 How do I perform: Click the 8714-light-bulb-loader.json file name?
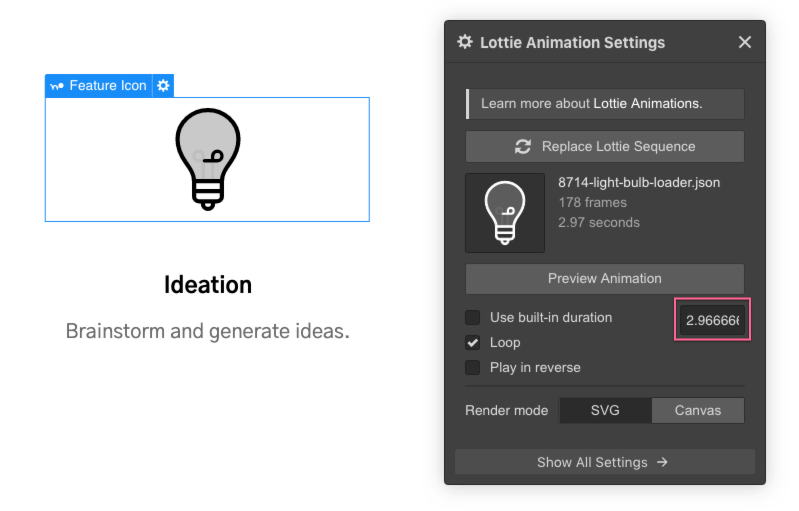click(x=639, y=183)
